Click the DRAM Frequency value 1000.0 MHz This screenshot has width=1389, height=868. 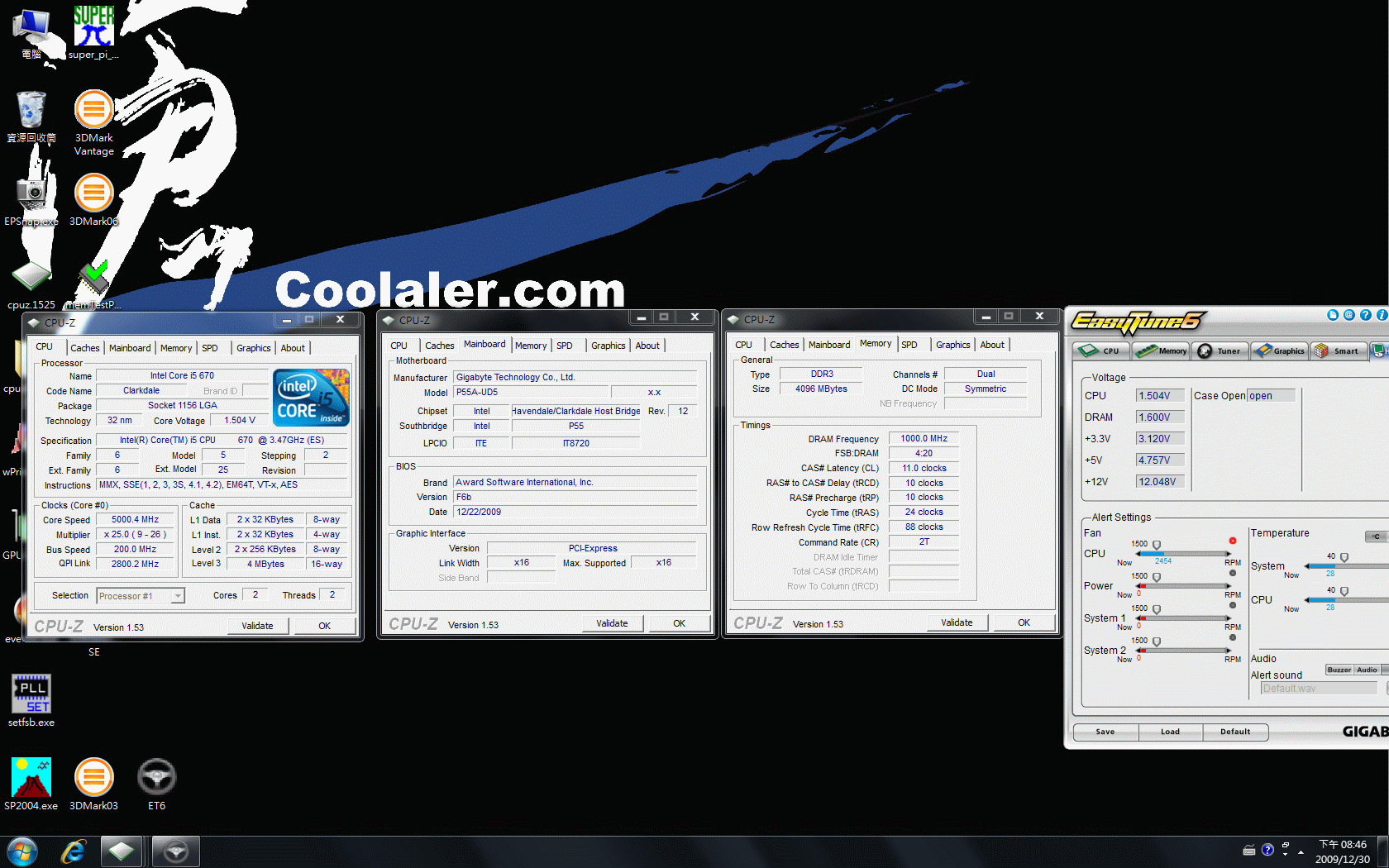click(924, 439)
